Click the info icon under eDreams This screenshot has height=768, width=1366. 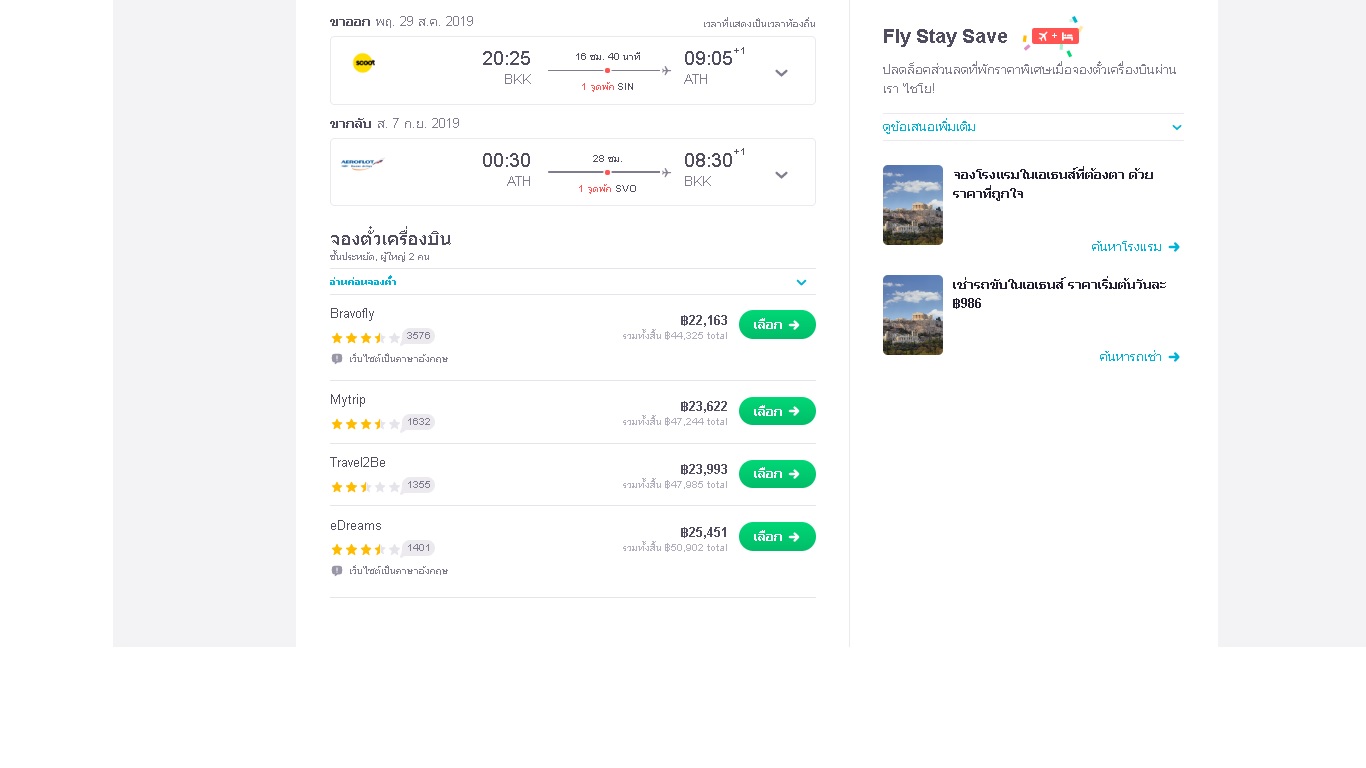click(337, 571)
